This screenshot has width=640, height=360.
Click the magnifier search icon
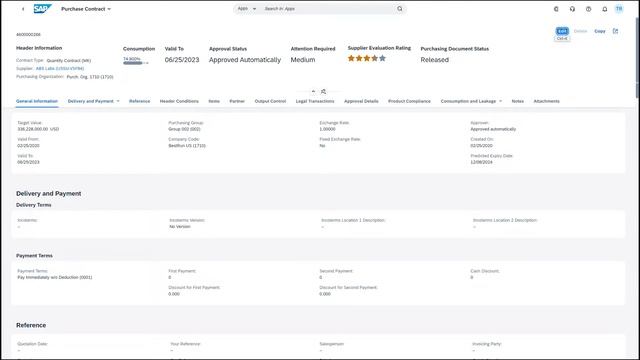point(400,9)
